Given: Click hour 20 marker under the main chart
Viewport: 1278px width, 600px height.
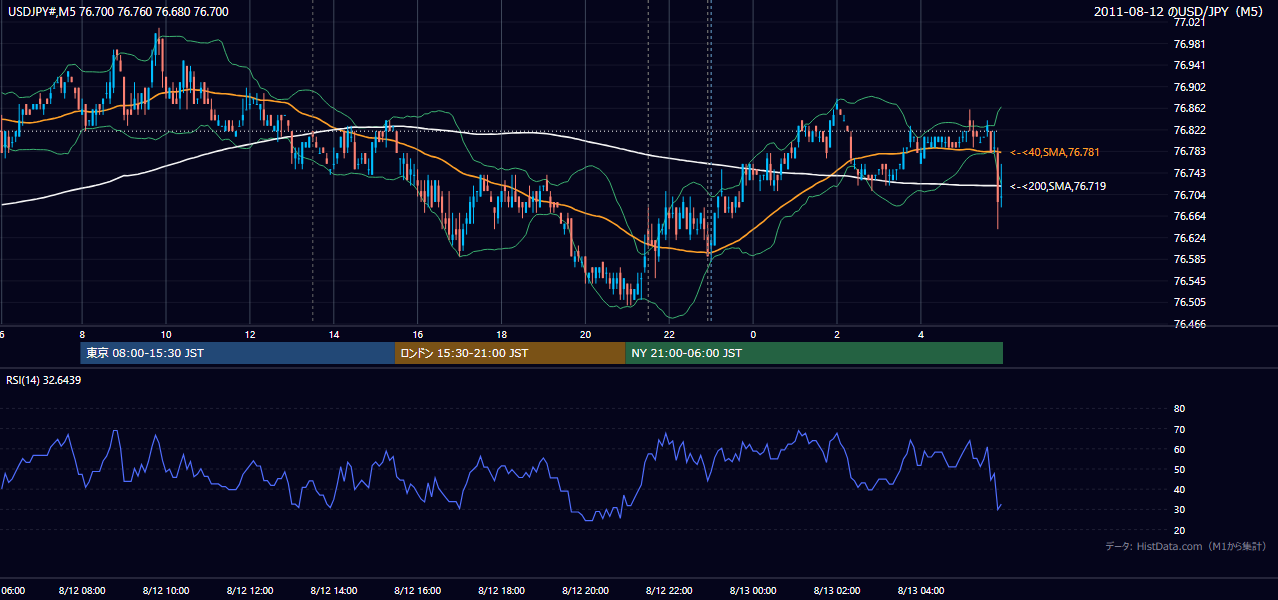Looking at the screenshot, I should coord(586,334).
